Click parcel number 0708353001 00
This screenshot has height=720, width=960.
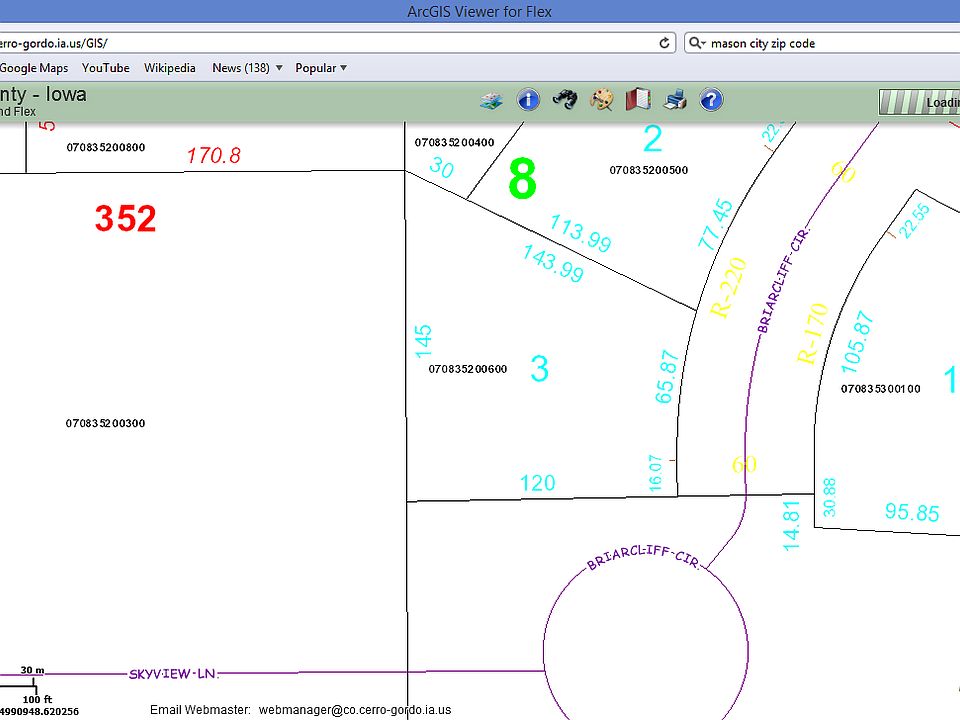pos(880,389)
